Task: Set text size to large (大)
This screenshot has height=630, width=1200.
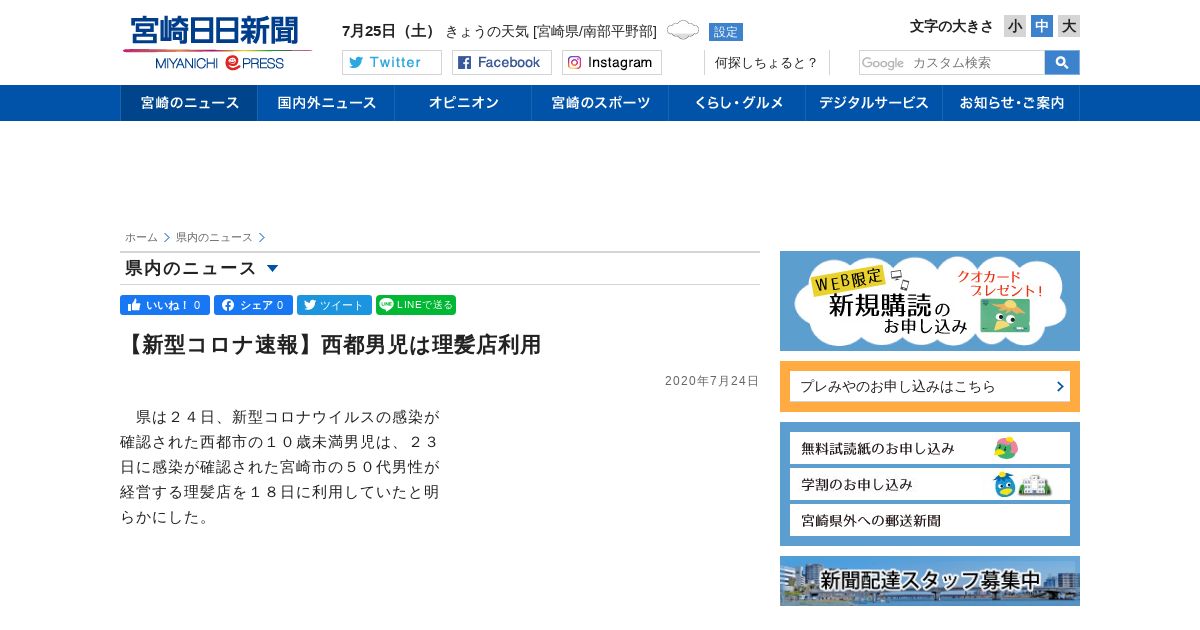Action: [1069, 26]
